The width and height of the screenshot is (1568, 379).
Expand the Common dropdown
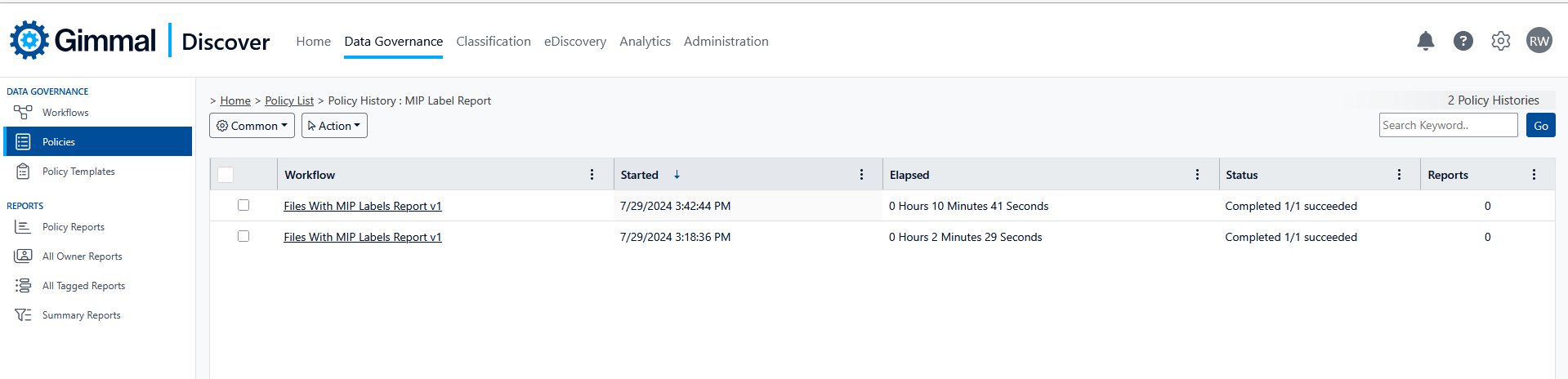(x=252, y=126)
